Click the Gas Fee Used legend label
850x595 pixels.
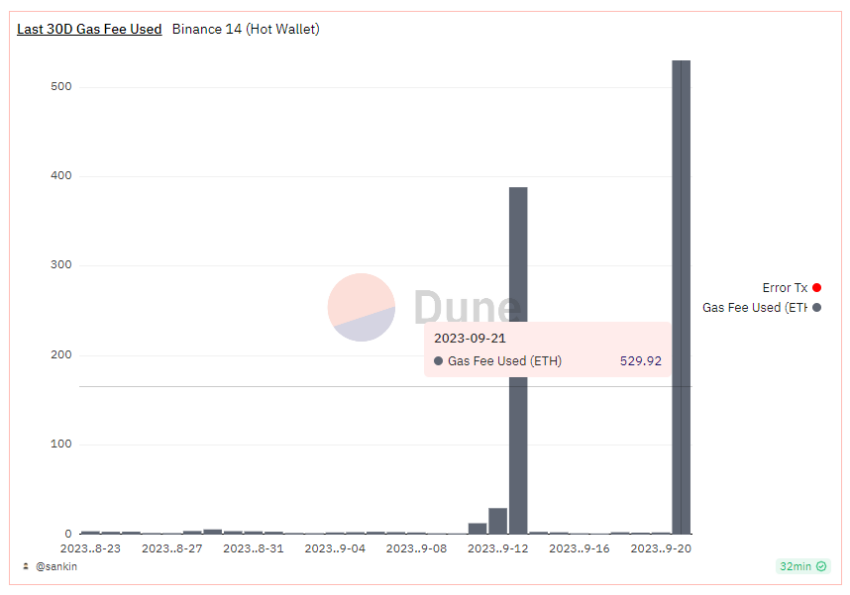pyautogui.click(x=755, y=308)
